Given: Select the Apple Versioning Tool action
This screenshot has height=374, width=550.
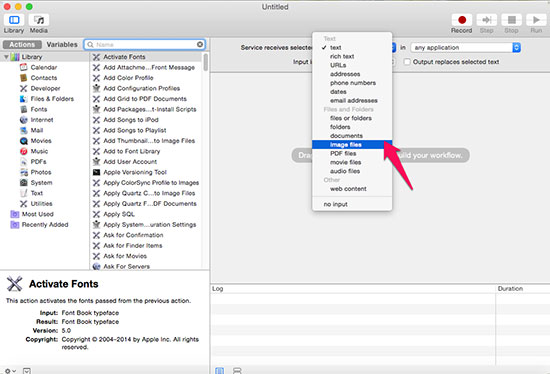Looking at the screenshot, I should tap(146, 172).
